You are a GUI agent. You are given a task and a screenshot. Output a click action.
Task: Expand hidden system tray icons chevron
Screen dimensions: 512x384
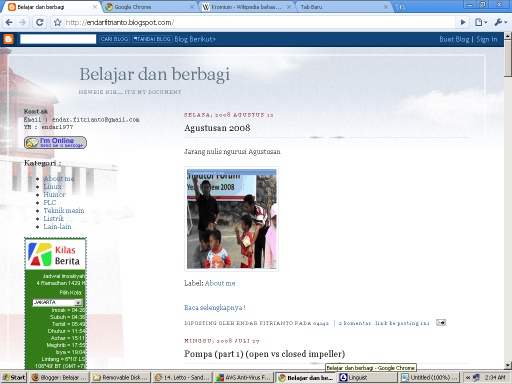[468, 377]
